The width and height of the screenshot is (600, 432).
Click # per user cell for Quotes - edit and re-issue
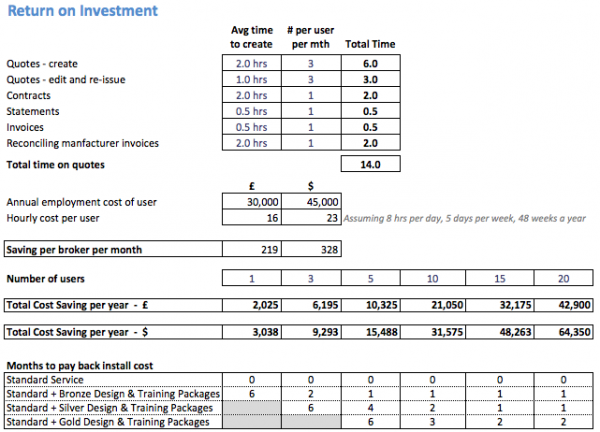[x=309, y=78]
